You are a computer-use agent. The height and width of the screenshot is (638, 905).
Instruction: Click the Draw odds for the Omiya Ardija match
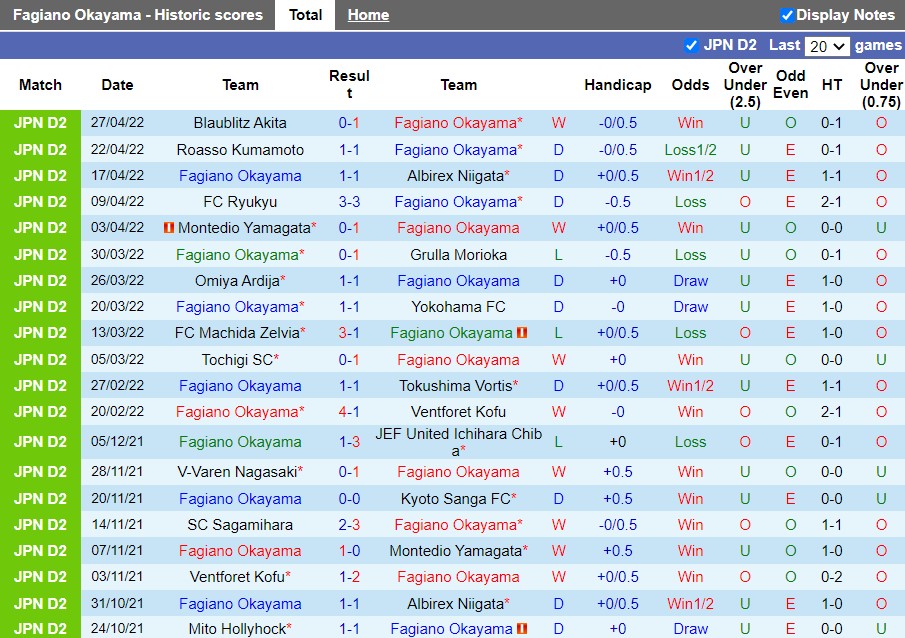(690, 281)
